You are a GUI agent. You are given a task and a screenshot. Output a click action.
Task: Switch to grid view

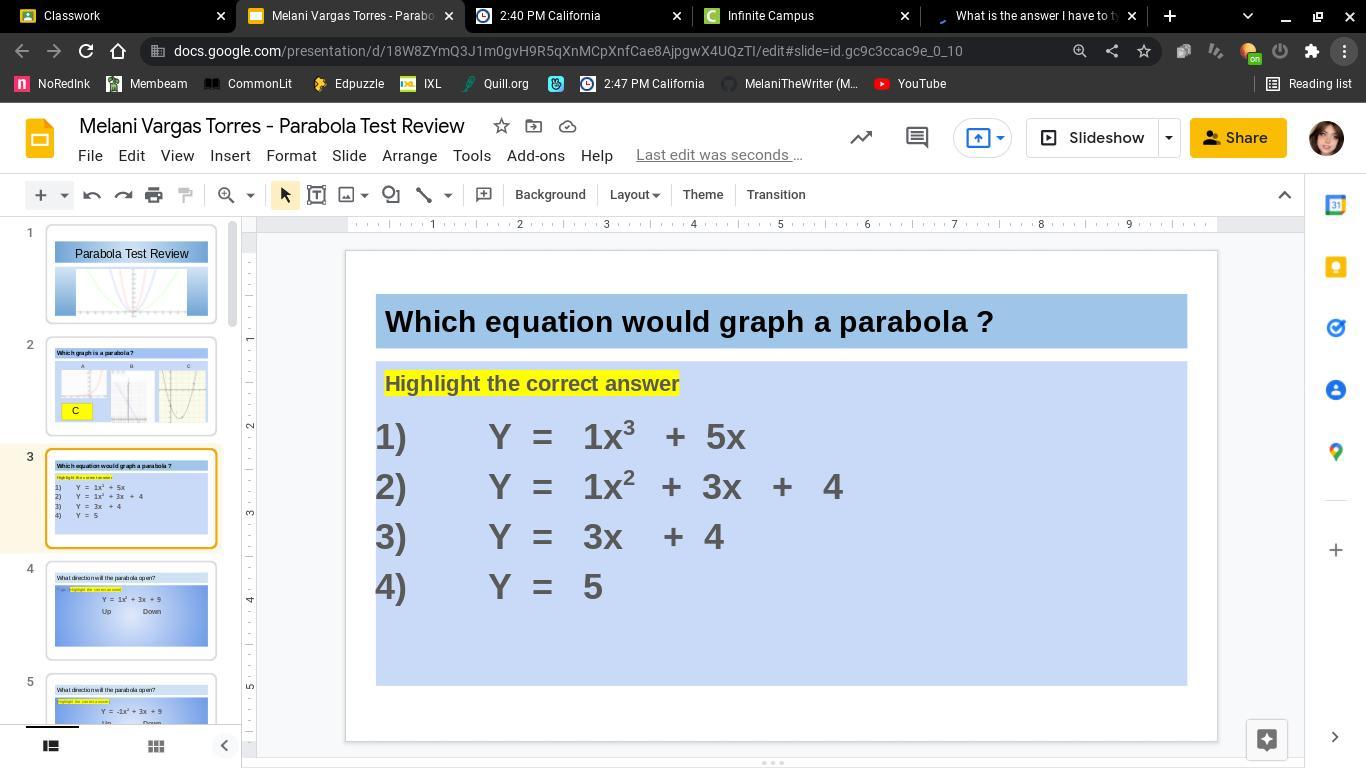(156, 746)
